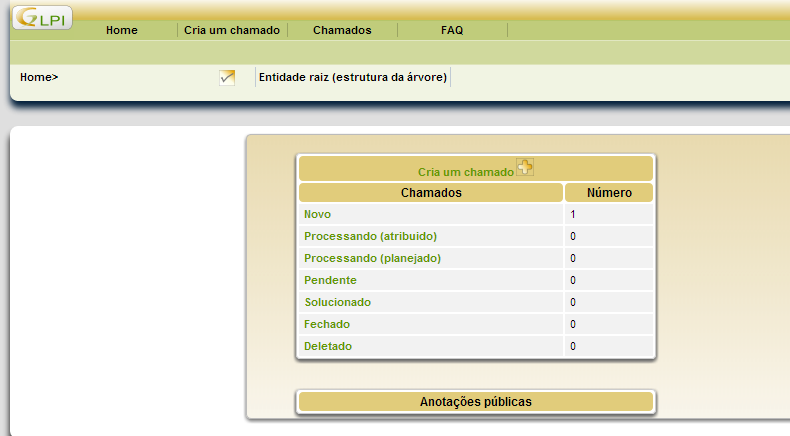Open the Novo tickets list
Screen dimensions: 790x436
point(317,214)
